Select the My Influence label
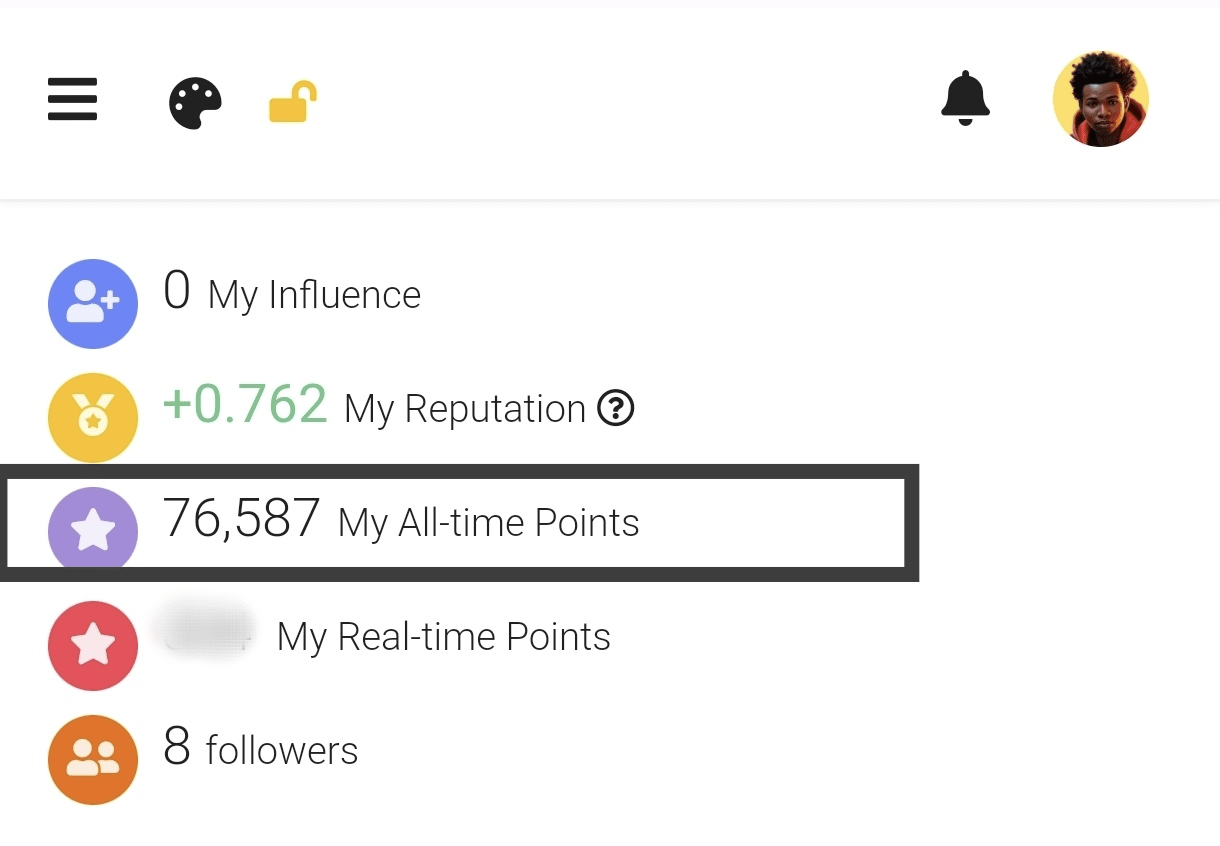1220x846 pixels. pyautogui.click(x=314, y=295)
